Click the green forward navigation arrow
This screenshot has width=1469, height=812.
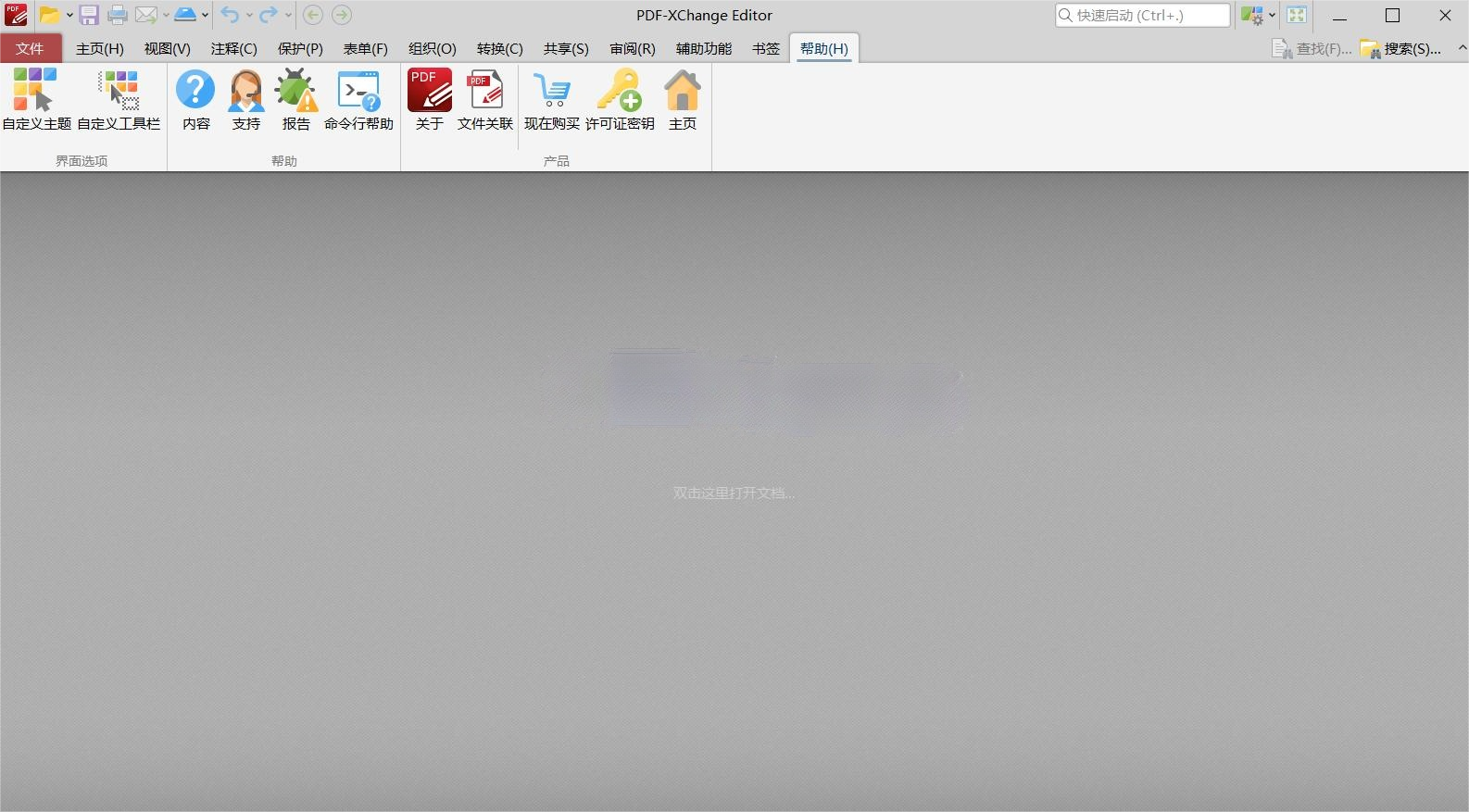[x=342, y=15]
